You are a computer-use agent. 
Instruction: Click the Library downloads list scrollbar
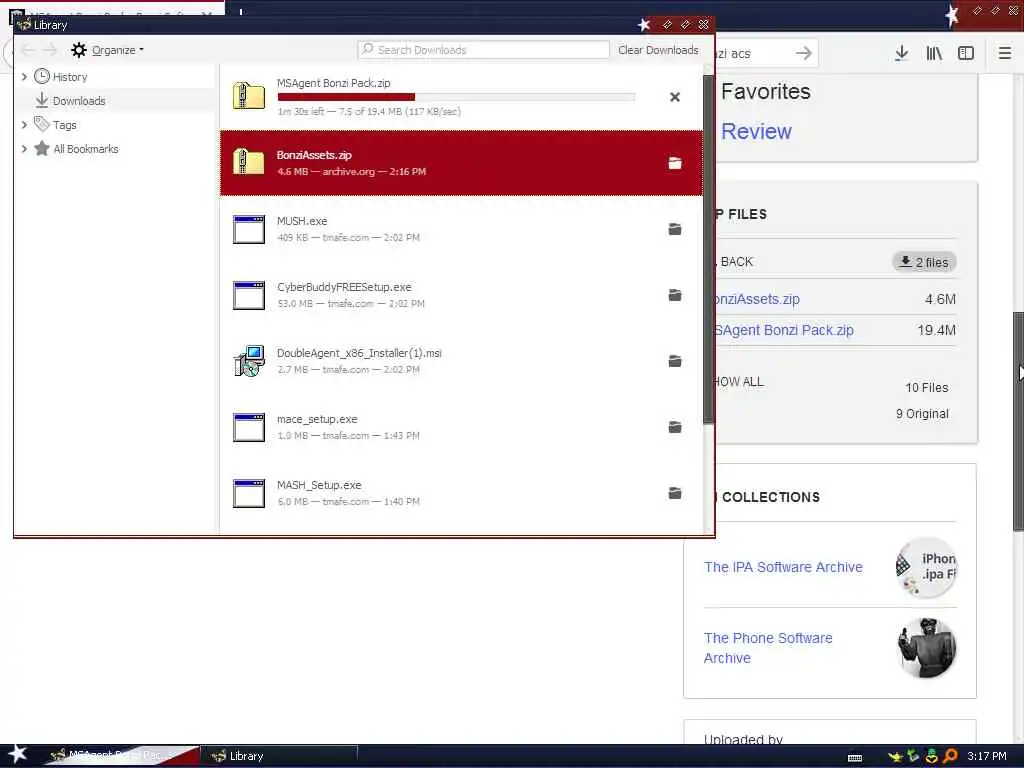tap(709, 249)
